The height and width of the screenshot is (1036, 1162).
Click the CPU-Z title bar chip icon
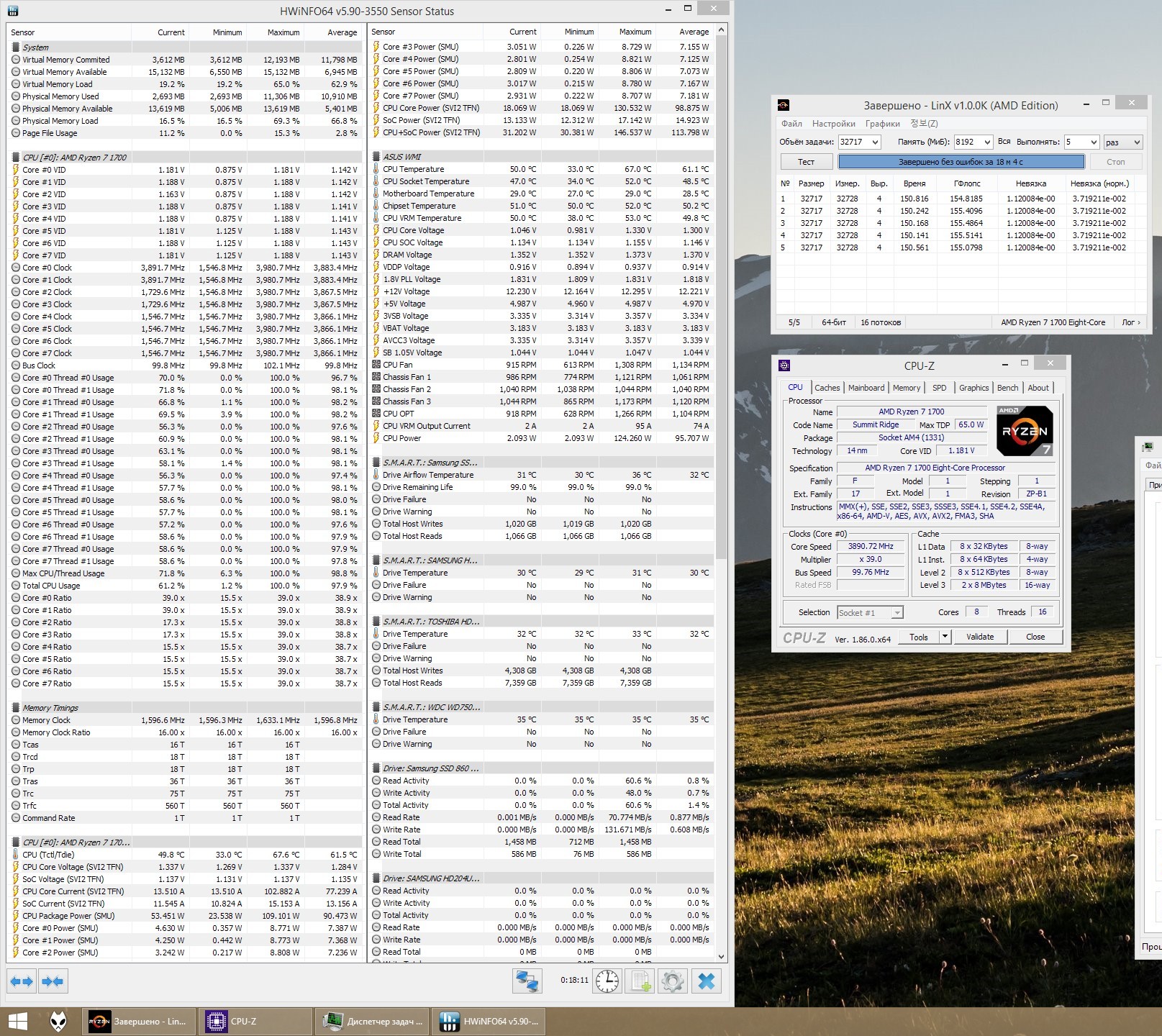pos(784,365)
